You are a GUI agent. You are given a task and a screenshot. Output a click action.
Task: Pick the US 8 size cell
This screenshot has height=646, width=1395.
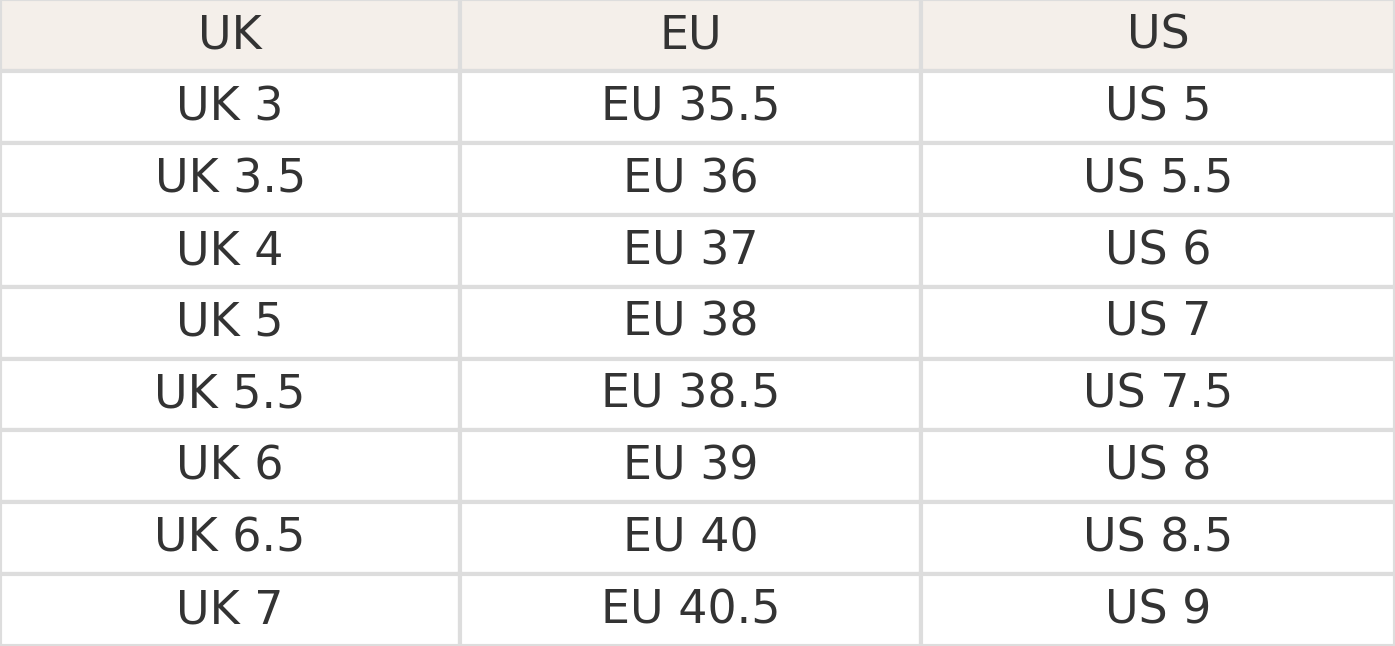point(1158,465)
